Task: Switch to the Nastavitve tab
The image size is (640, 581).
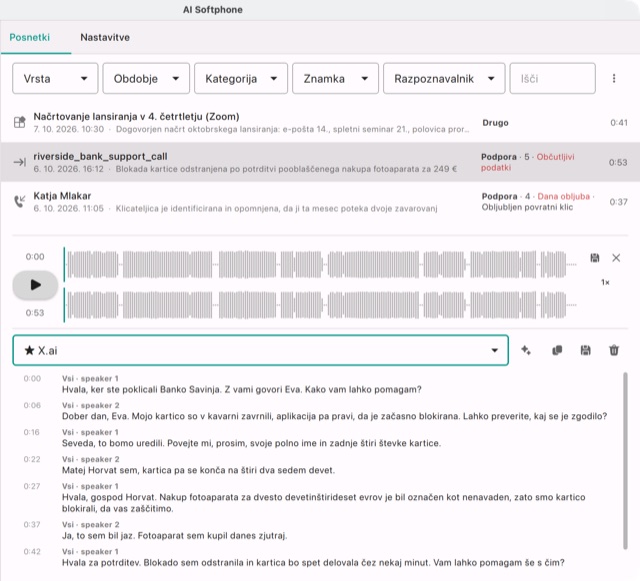Action: click(x=105, y=37)
